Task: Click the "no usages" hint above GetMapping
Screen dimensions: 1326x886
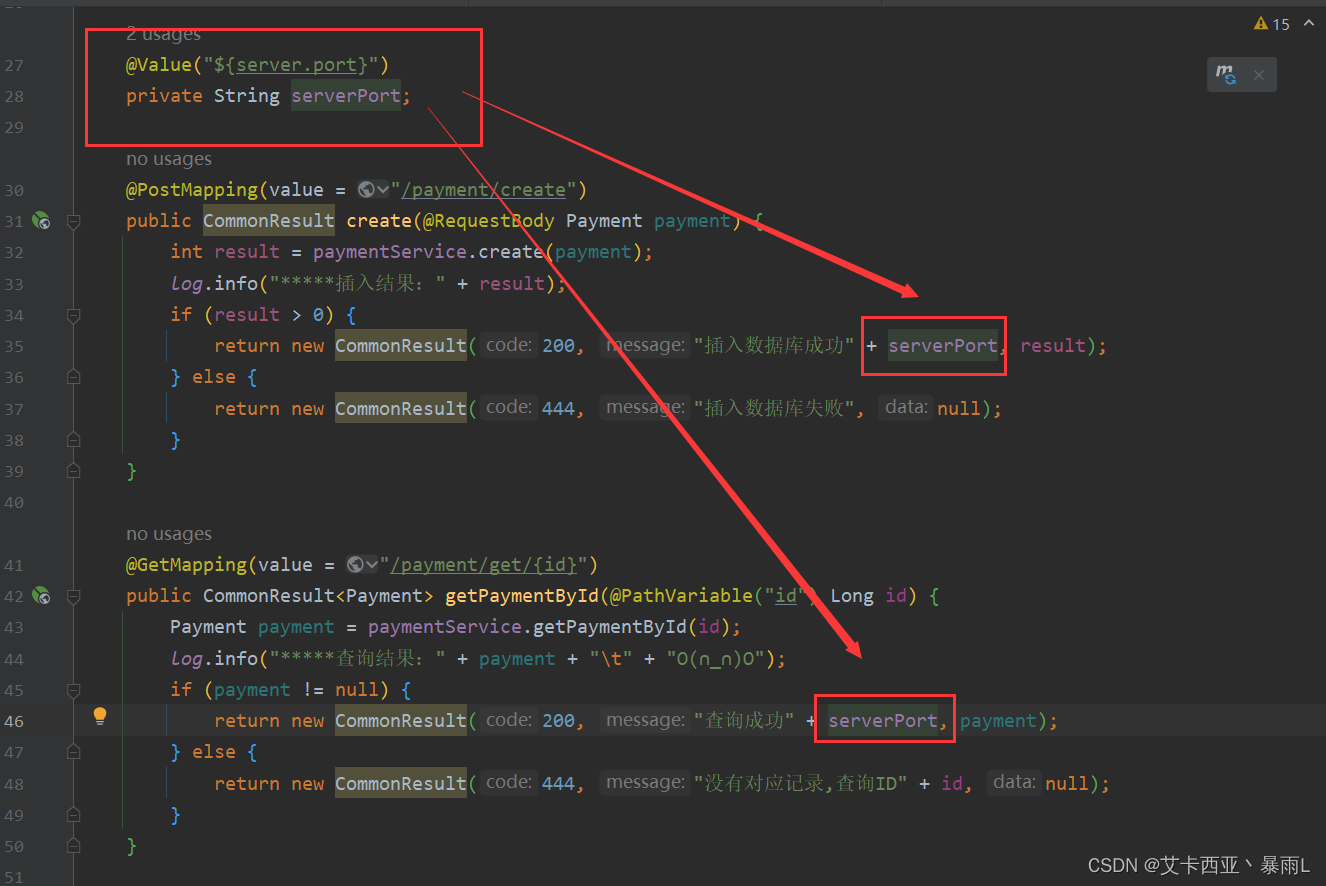Action: (x=169, y=534)
